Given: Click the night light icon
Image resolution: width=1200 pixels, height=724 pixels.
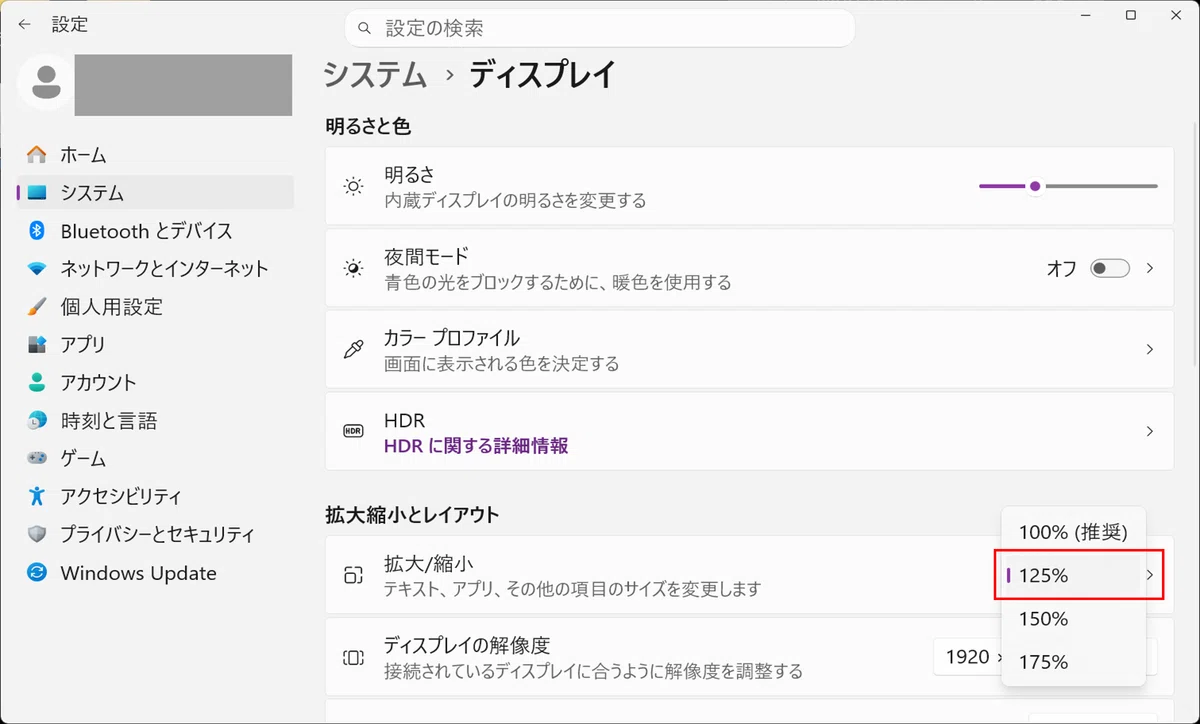Looking at the screenshot, I should (x=353, y=268).
